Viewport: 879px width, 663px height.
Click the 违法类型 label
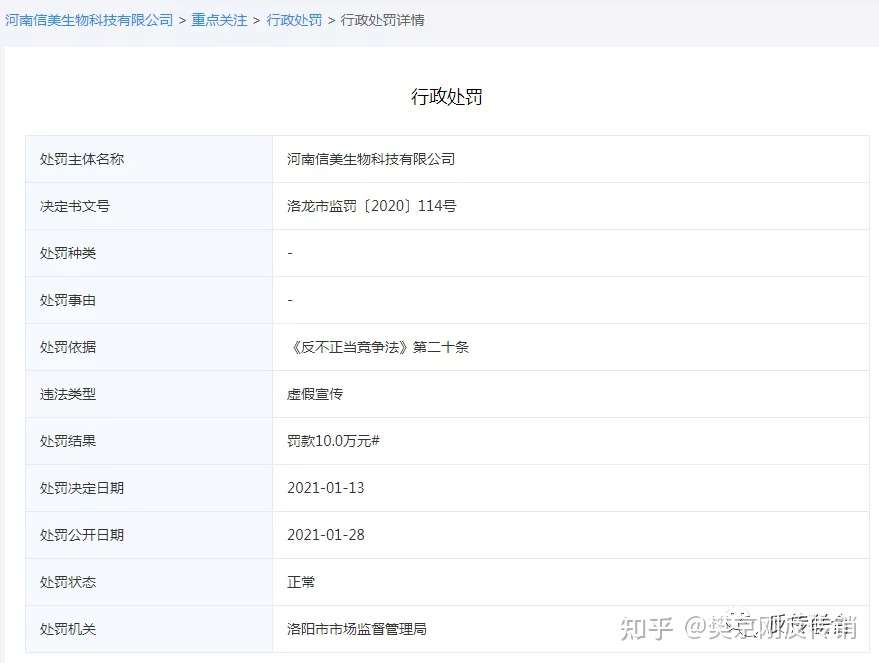click(x=68, y=395)
